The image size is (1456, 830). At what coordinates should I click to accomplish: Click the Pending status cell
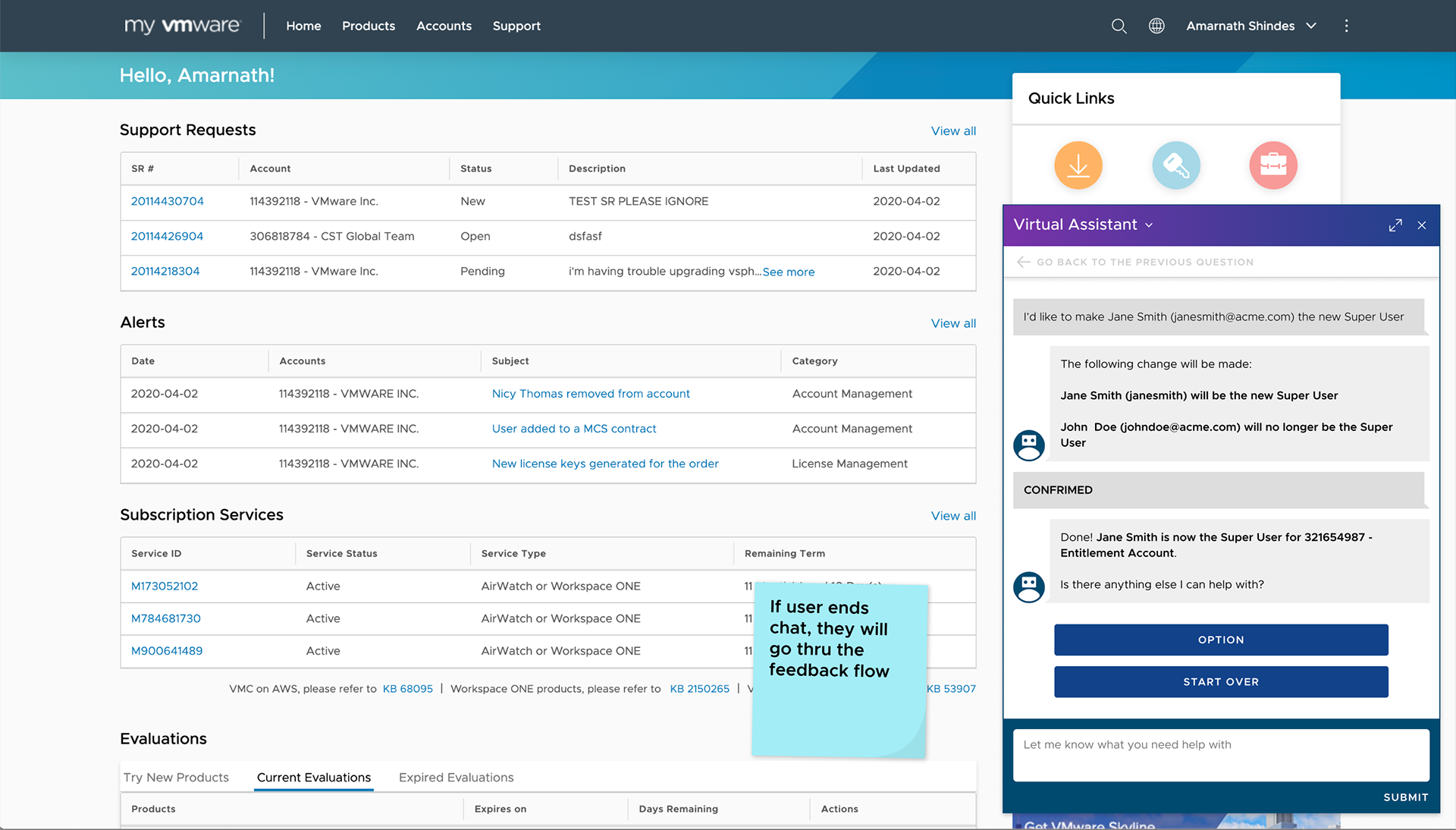(x=482, y=271)
